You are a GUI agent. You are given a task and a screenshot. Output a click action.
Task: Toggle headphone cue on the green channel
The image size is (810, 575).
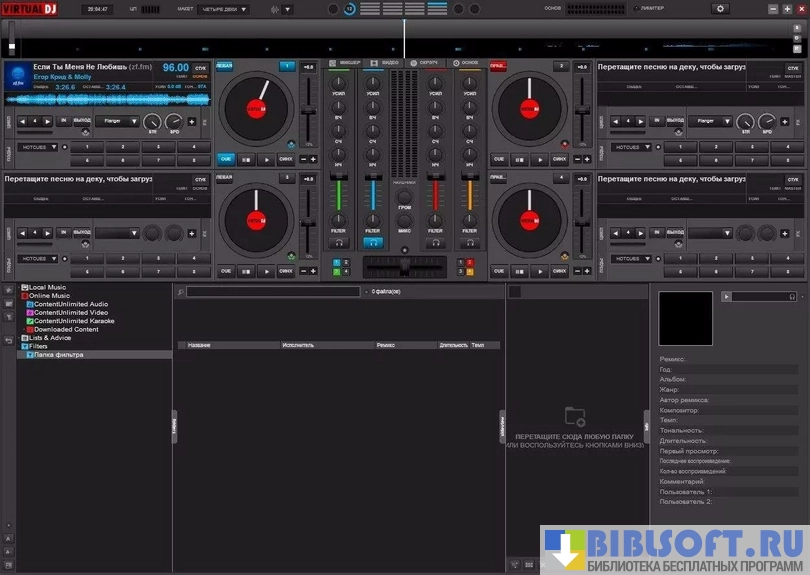pyautogui.click(x=339, y=243)
